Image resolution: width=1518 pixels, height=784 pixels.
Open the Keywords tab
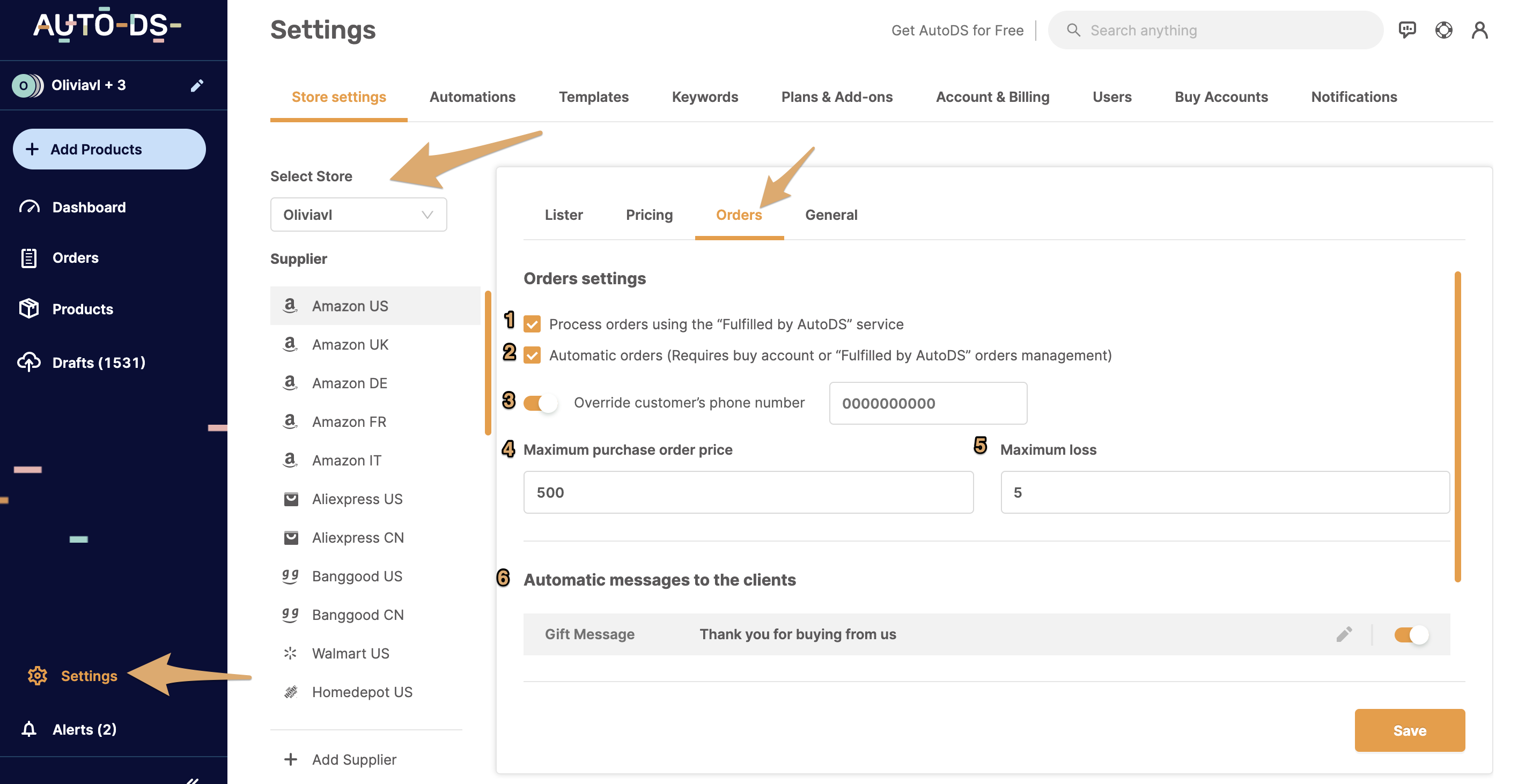tap(705, 97)
